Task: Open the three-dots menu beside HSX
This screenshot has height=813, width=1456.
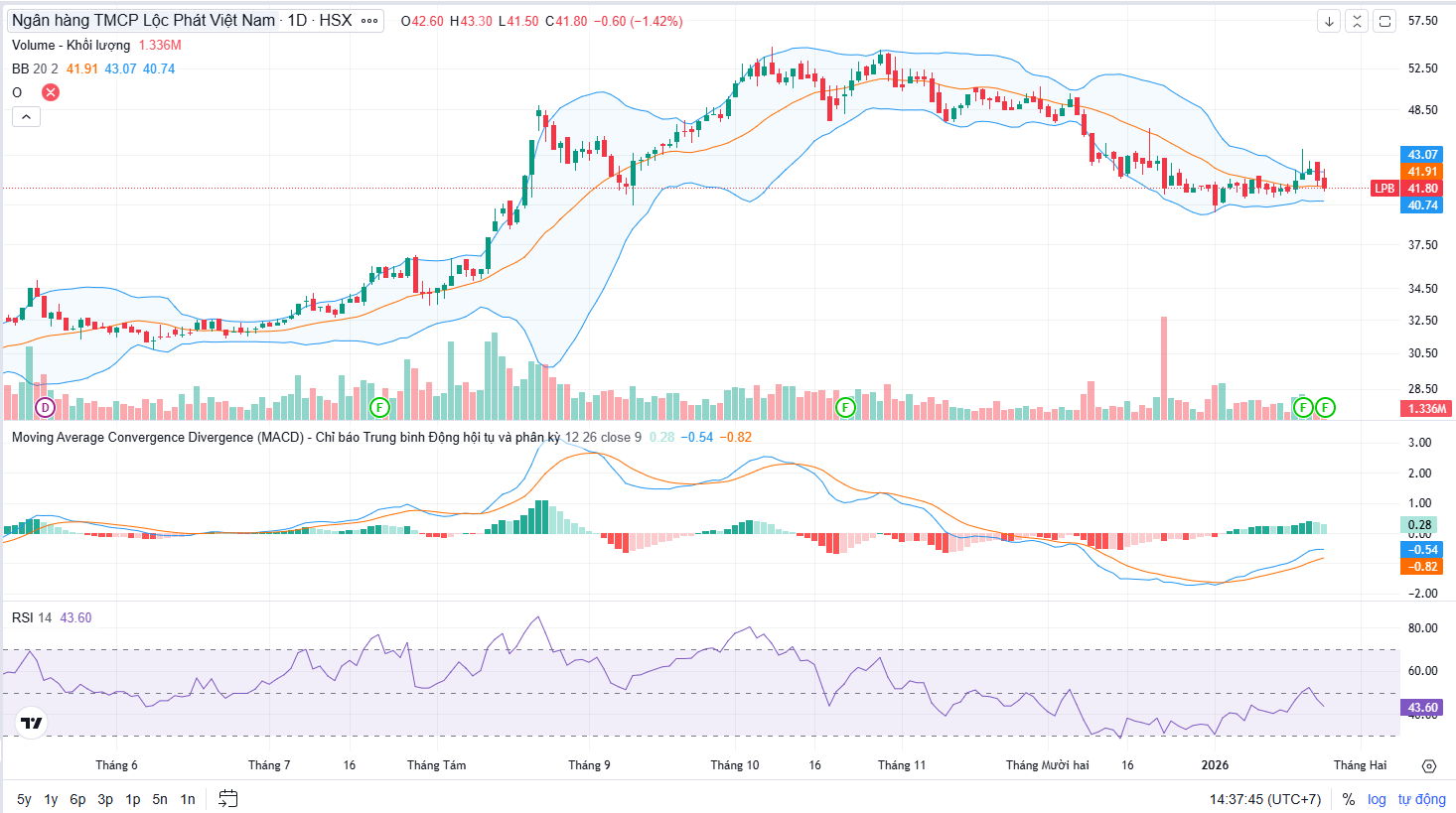Action: click(x=369, y=21)
